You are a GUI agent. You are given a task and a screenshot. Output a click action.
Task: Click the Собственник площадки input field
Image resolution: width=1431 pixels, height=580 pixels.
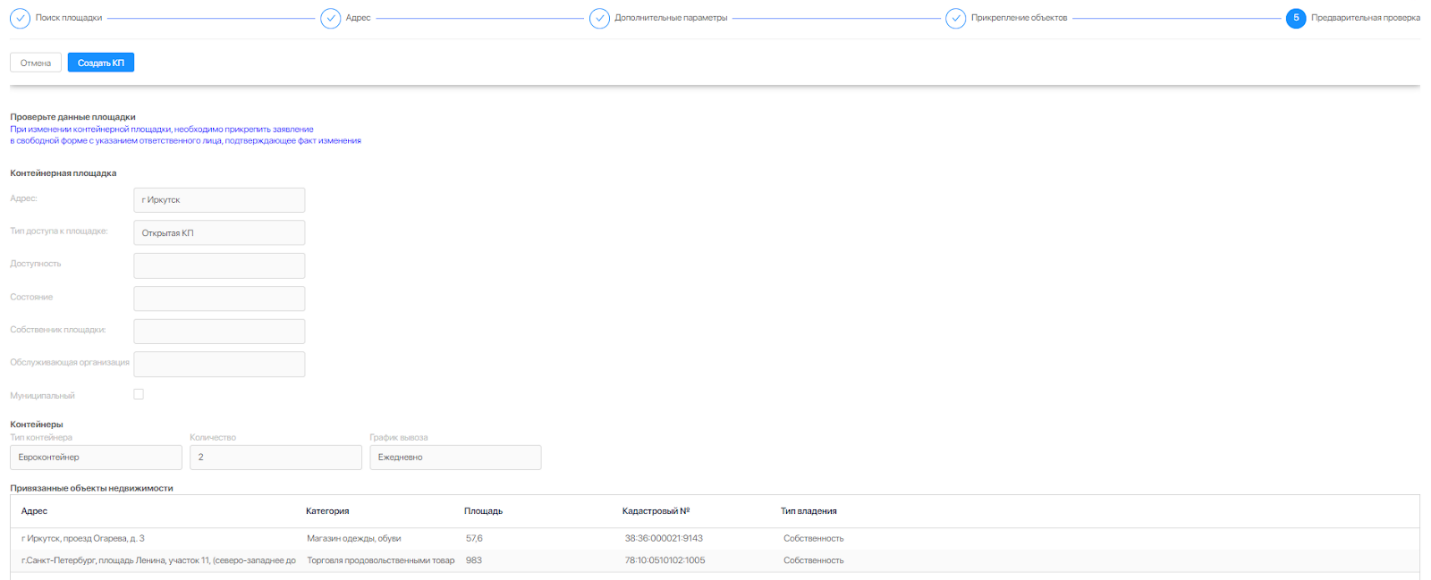click(218, 331)
